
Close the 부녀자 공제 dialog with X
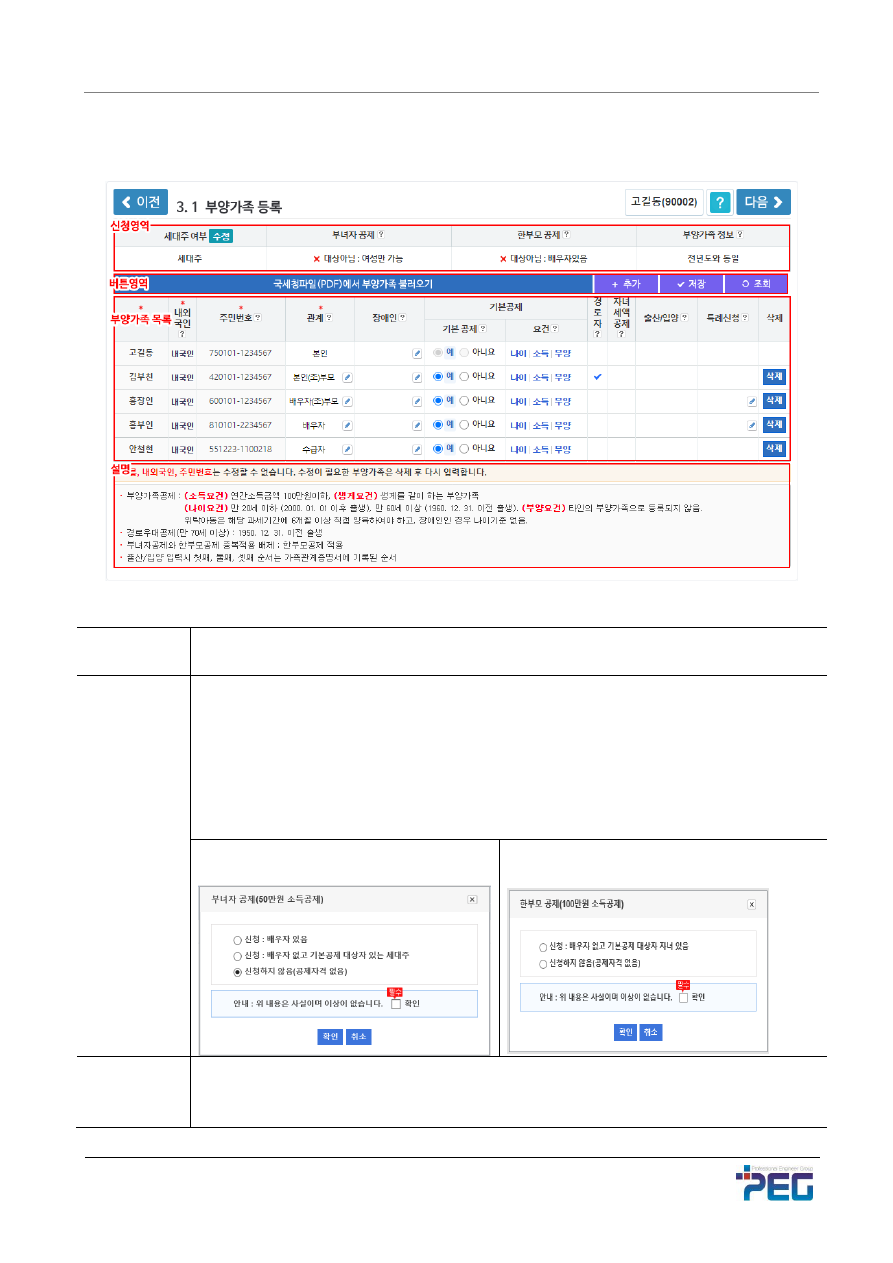472,899
